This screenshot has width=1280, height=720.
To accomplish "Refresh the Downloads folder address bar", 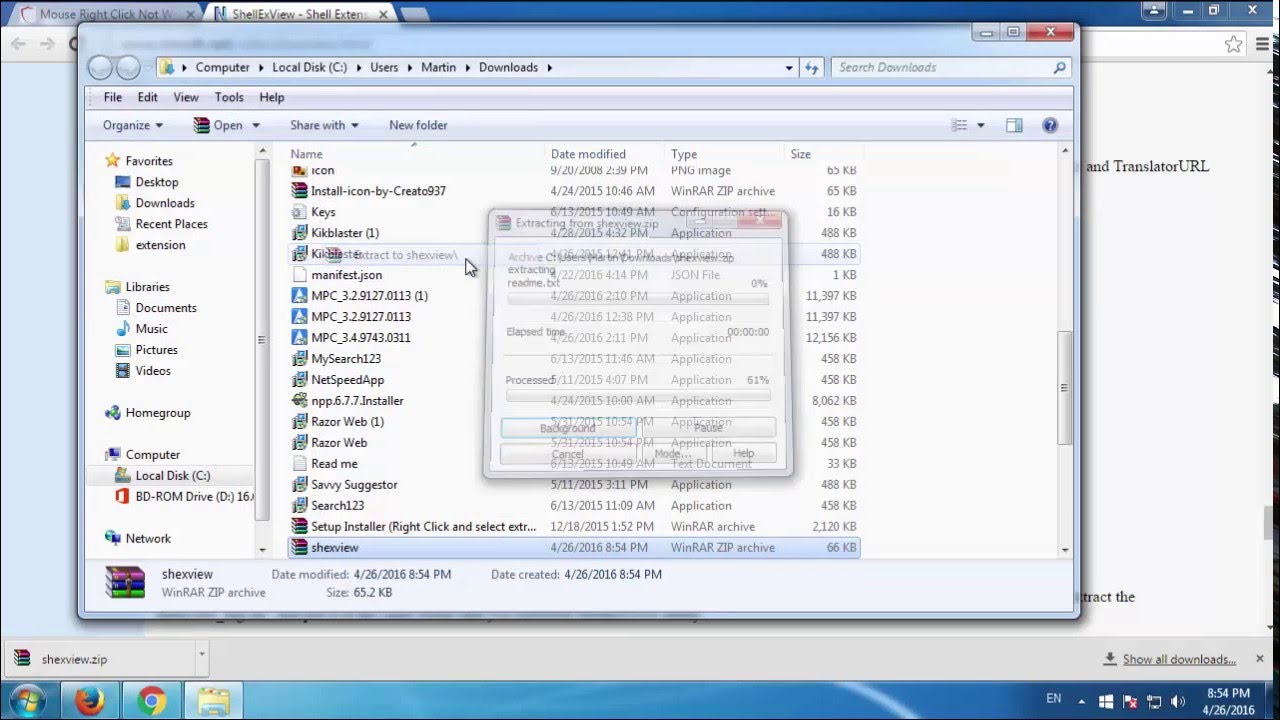I will [x=811, y=68].
